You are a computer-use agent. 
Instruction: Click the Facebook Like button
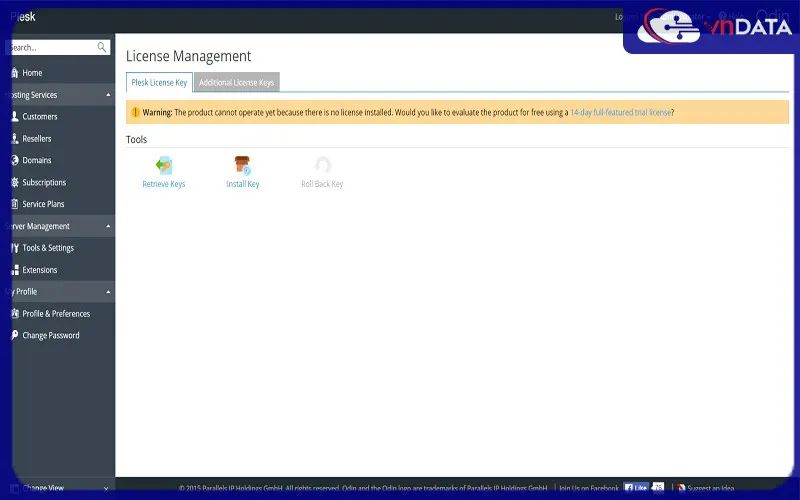[636, 487]
